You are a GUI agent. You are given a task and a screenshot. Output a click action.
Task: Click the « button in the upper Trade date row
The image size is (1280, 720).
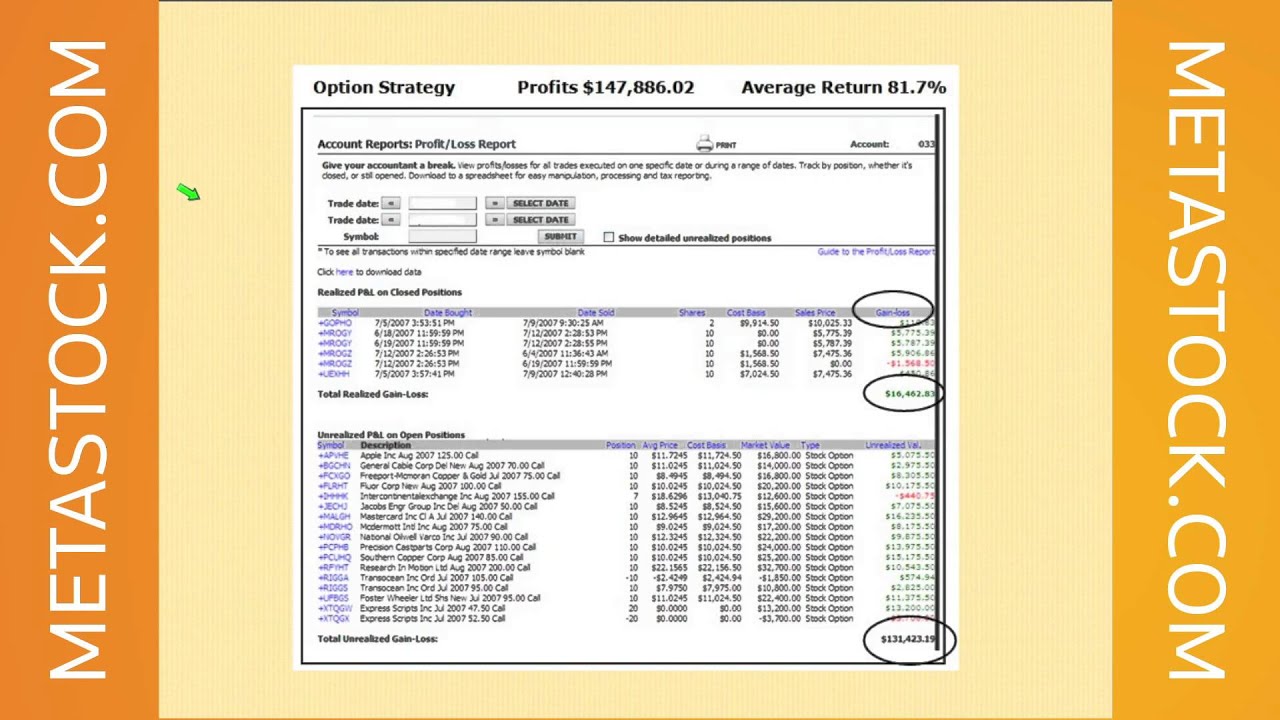[391, 204]
